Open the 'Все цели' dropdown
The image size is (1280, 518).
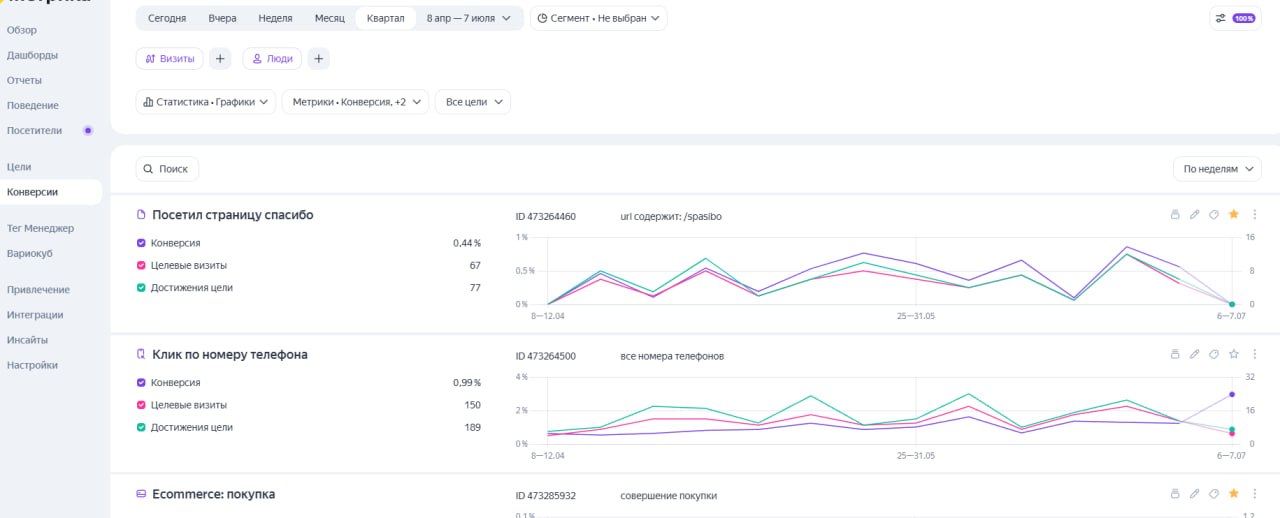pos(473,102)
